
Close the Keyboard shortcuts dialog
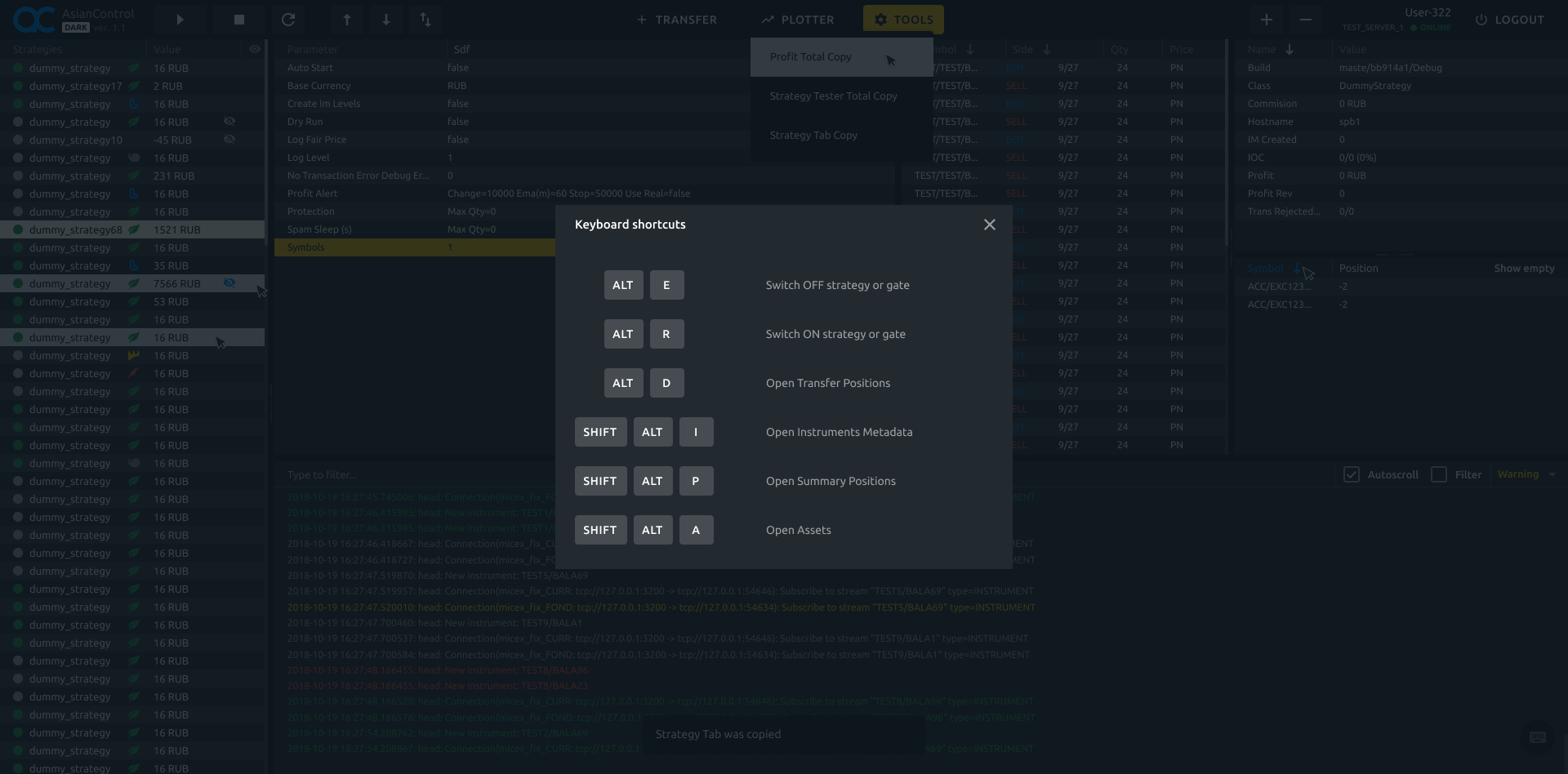[x=989, y=224]
